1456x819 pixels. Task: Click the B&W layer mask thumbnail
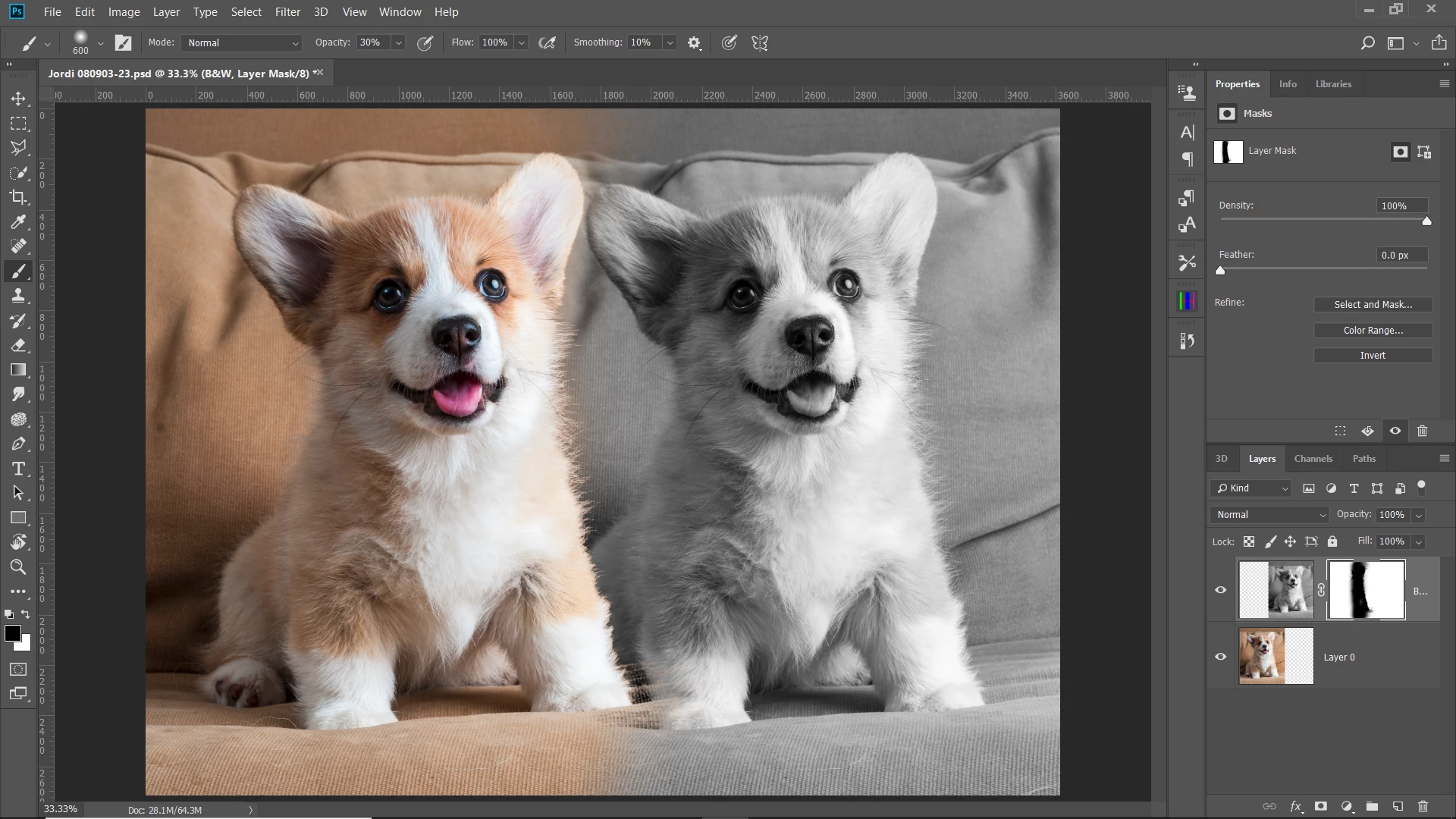1366,590
